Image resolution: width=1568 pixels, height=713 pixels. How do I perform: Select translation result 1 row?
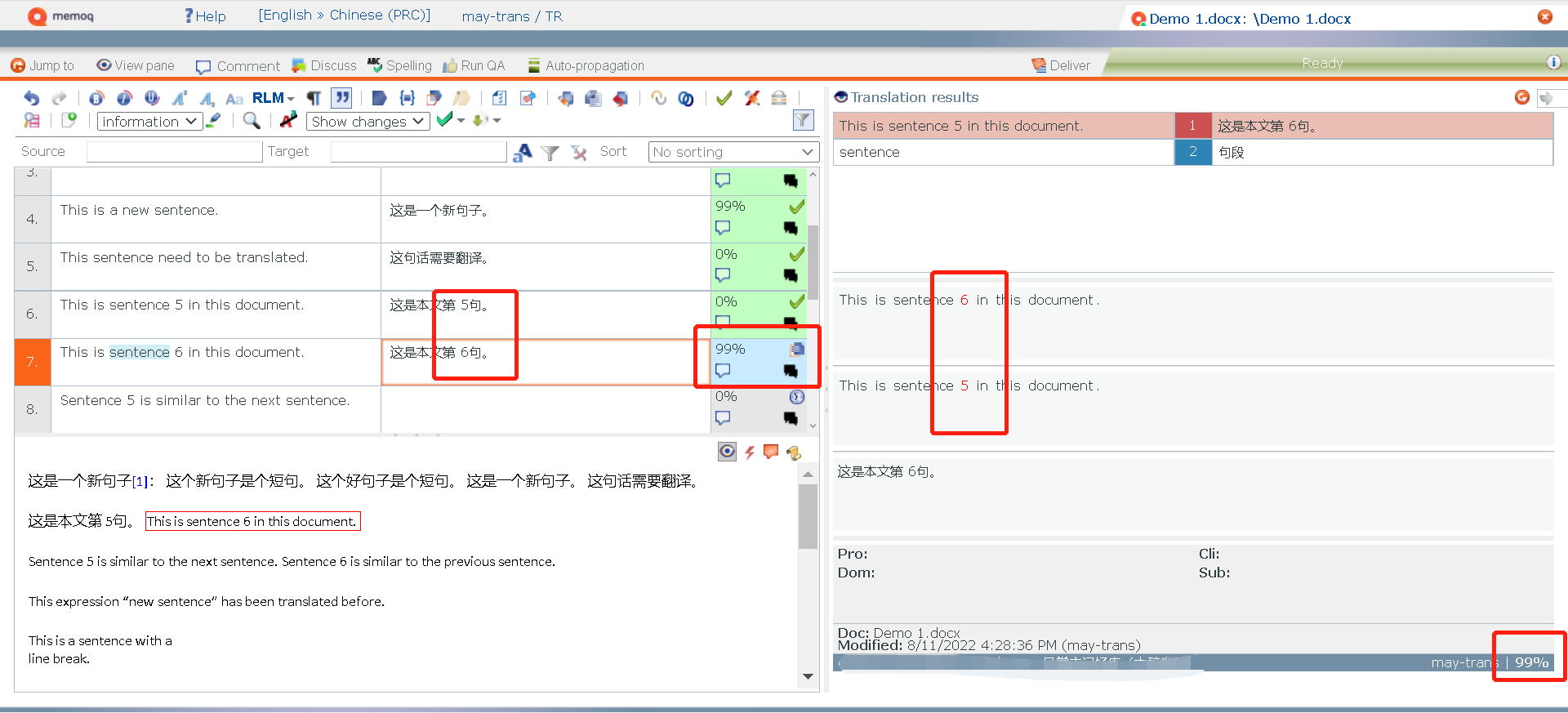pos(1193,126)
